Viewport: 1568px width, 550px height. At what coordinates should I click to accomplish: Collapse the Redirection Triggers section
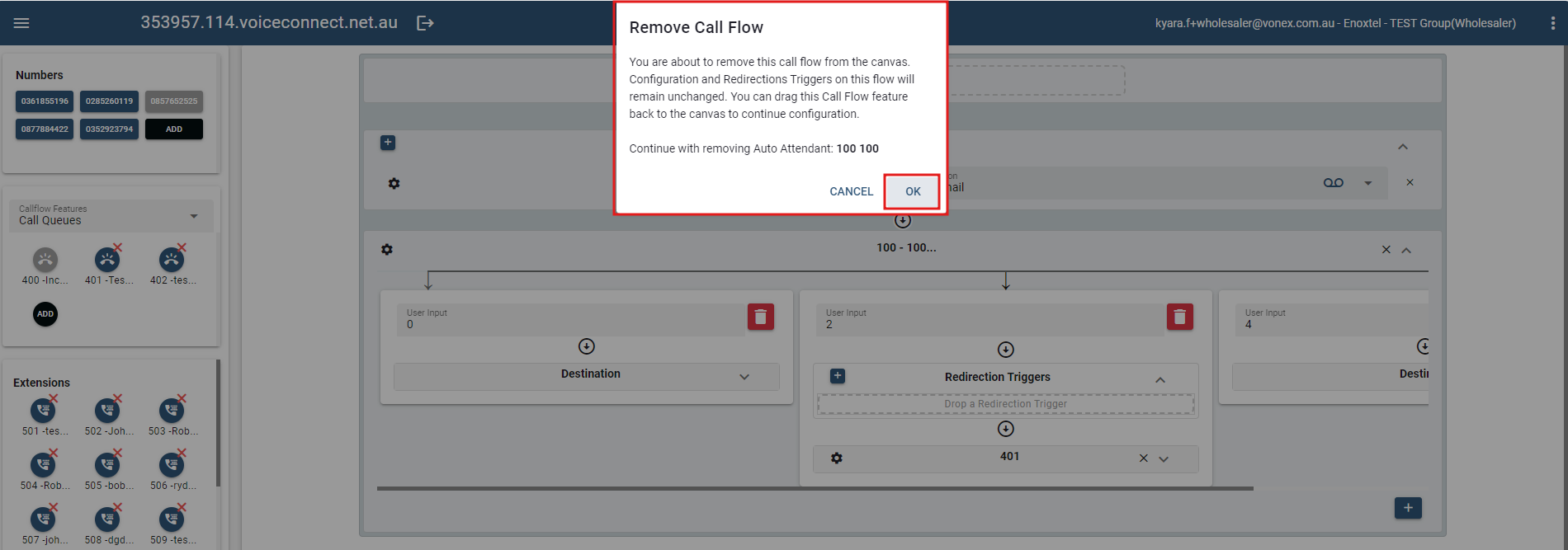pos(1159,379)
